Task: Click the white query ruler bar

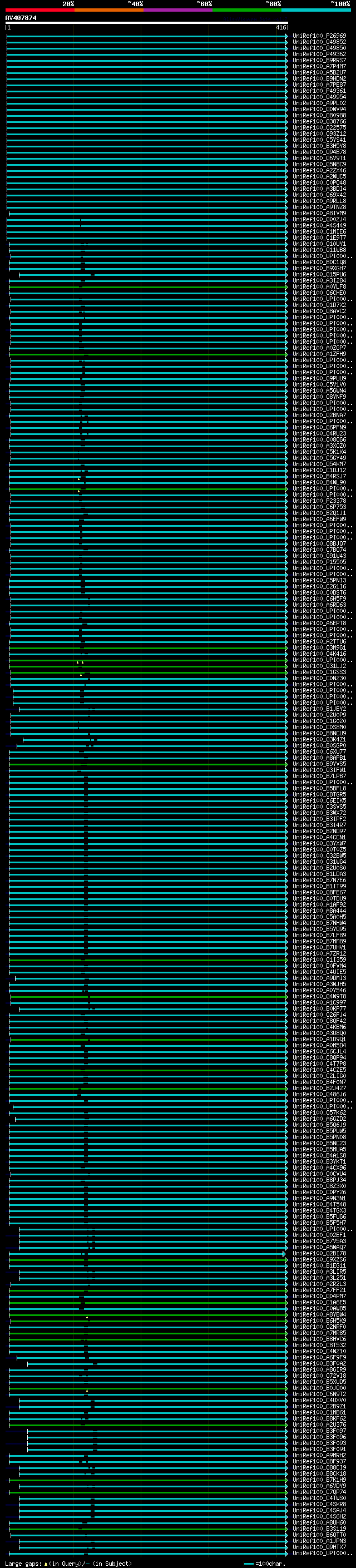Action: 147,22
